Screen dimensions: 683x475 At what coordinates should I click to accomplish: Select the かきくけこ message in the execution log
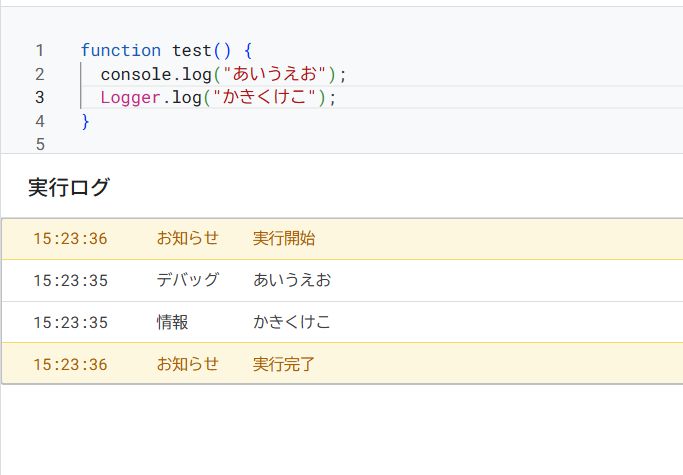292,322
